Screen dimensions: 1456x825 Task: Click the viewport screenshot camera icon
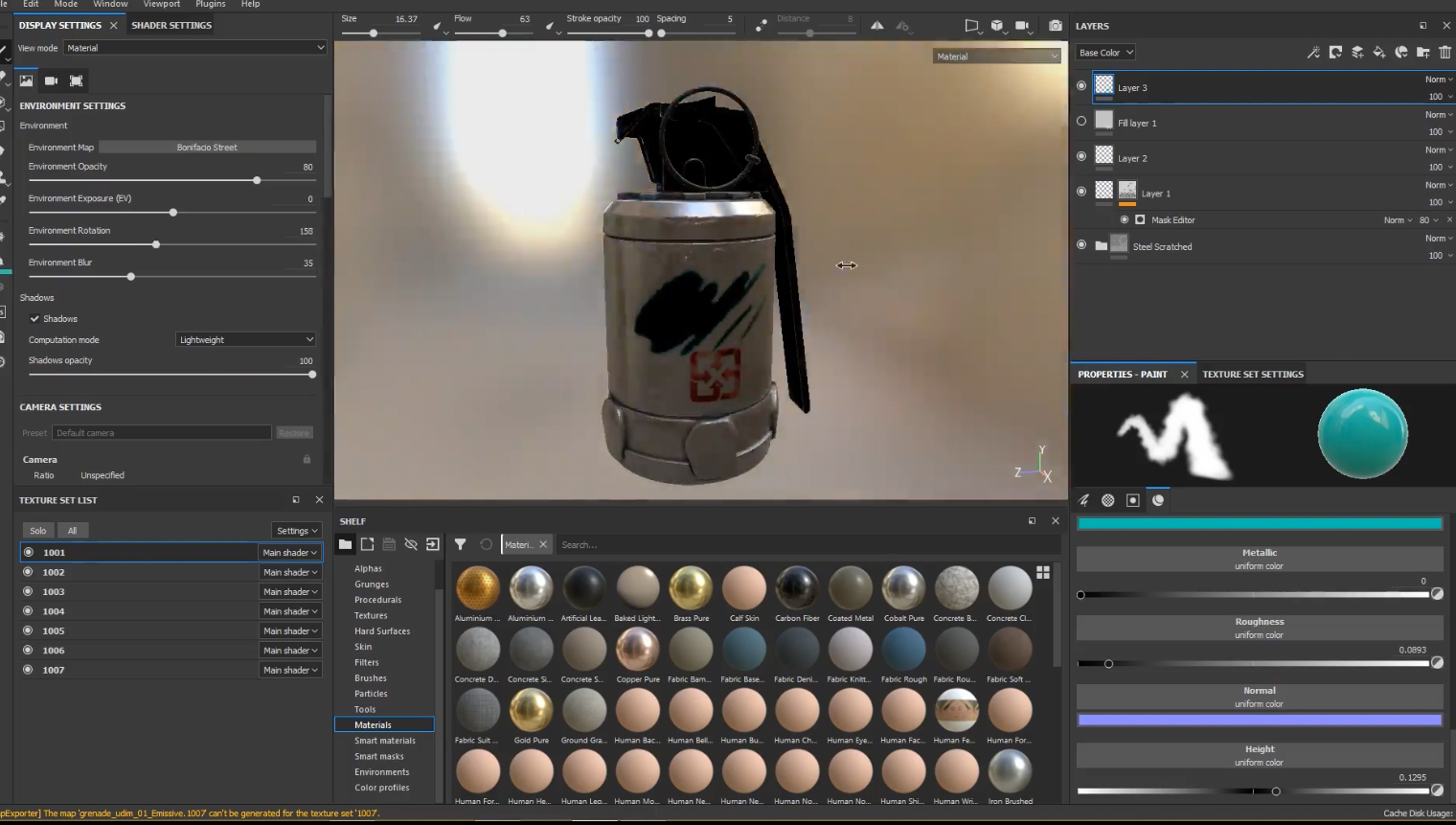pos(1055,26)
